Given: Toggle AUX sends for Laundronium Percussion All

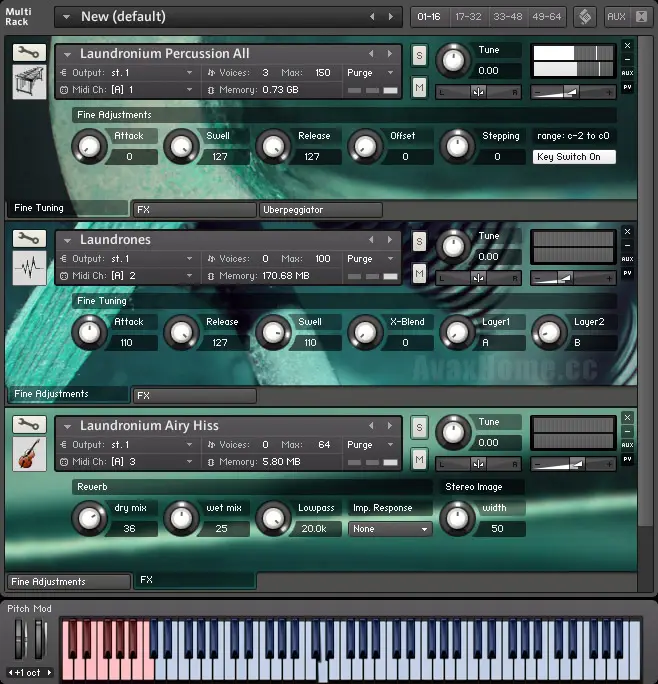Looking at the screenshot, I should tap(627, 73).
